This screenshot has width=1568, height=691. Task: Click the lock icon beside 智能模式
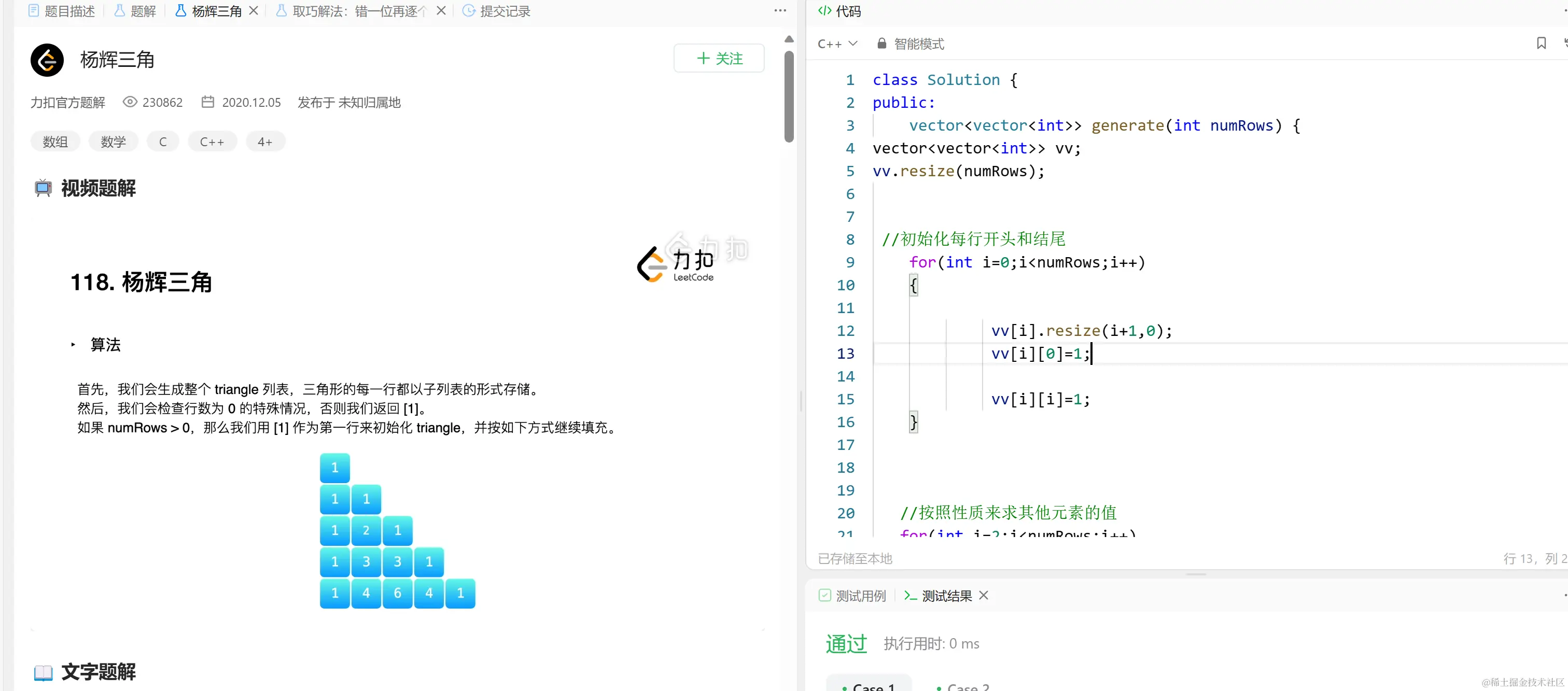click(x=881, y=43)
